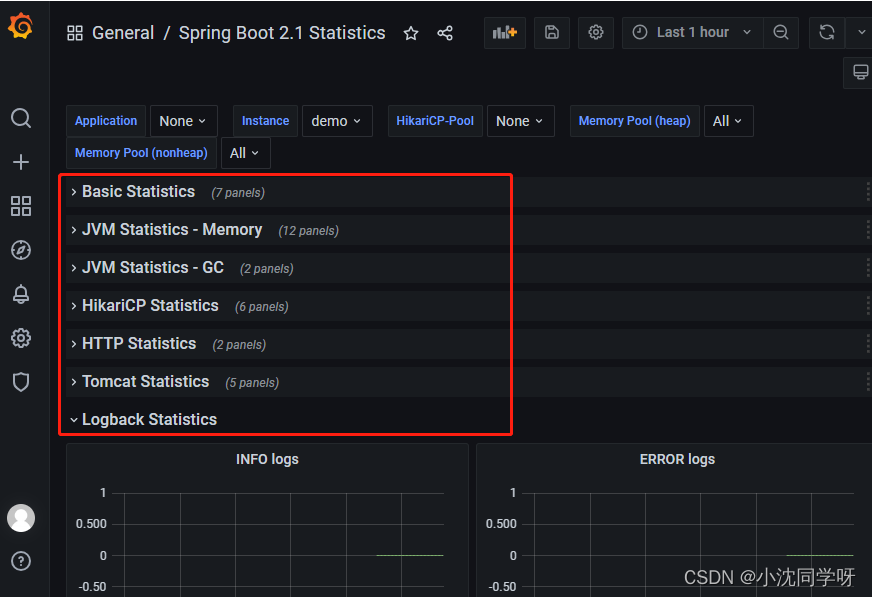The image size is (872, 597).
Task: Open the Dashboards four-squares icon in sidebar
Action: (21, 206)
